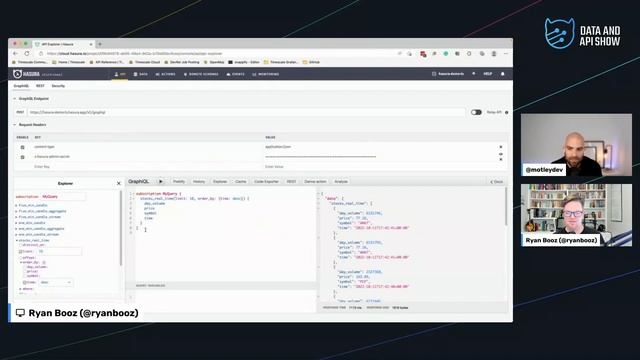Check price under order_by

(25, 271)
